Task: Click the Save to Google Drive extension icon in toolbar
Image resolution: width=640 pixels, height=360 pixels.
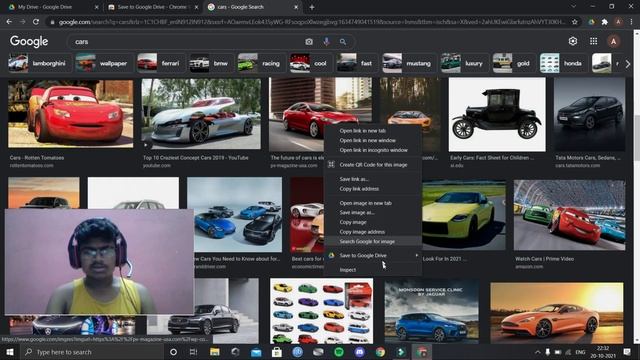Action: pyautogui.click(x=591, y=22)
